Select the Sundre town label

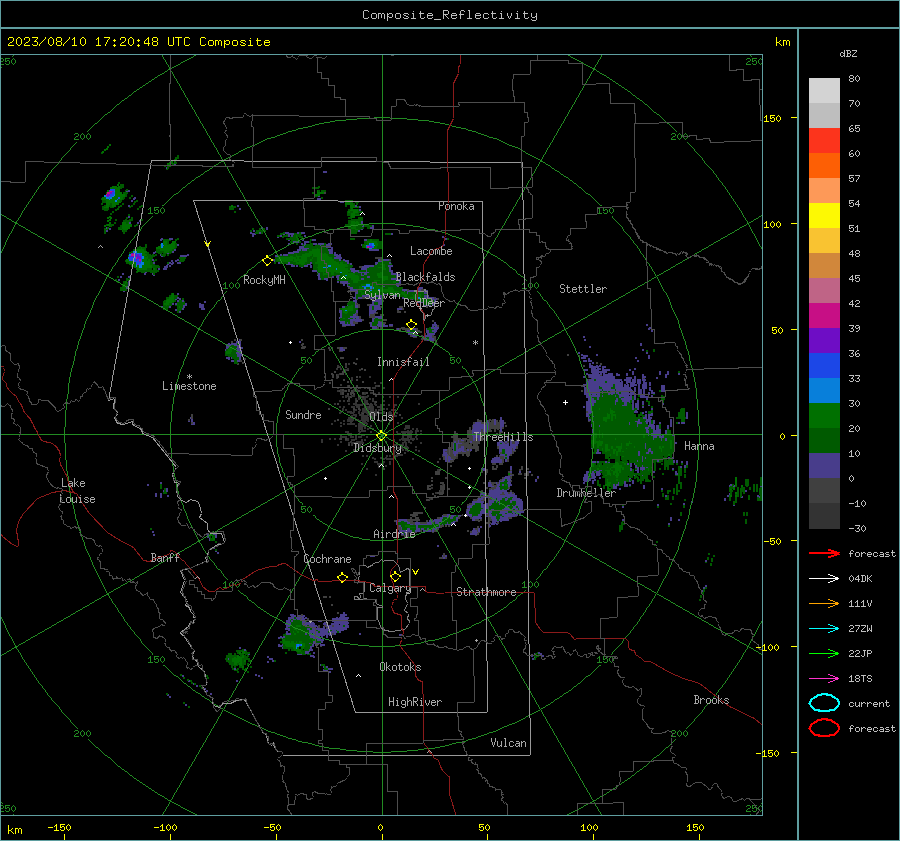click(x=303, y=415)
